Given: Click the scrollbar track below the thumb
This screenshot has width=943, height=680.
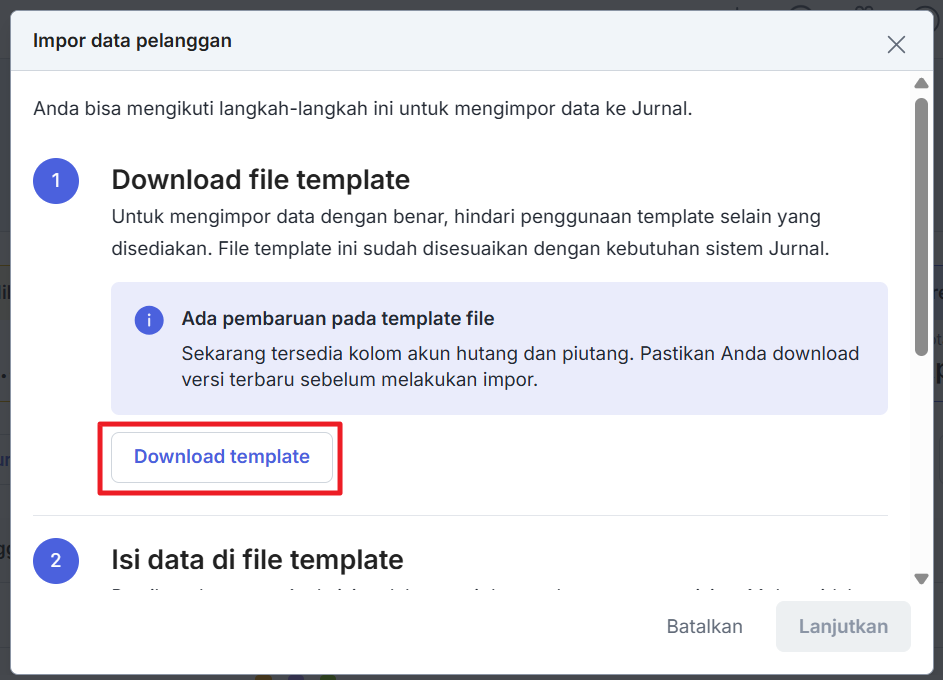Looking at the screenshot, I should (x=921, y=460).
